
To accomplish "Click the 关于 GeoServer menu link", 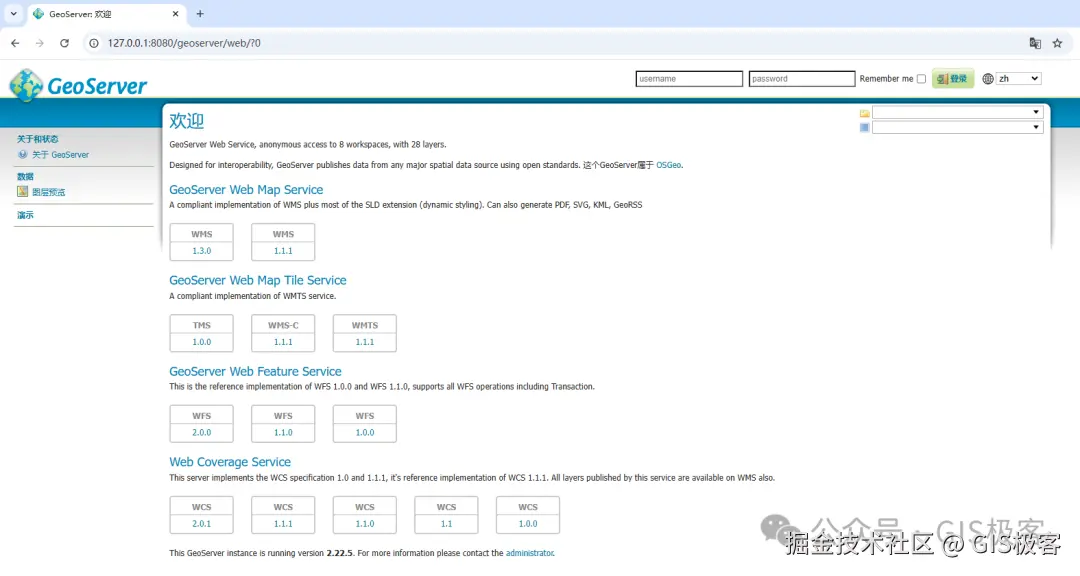I will pyautogui.click(x=61, y=155).
